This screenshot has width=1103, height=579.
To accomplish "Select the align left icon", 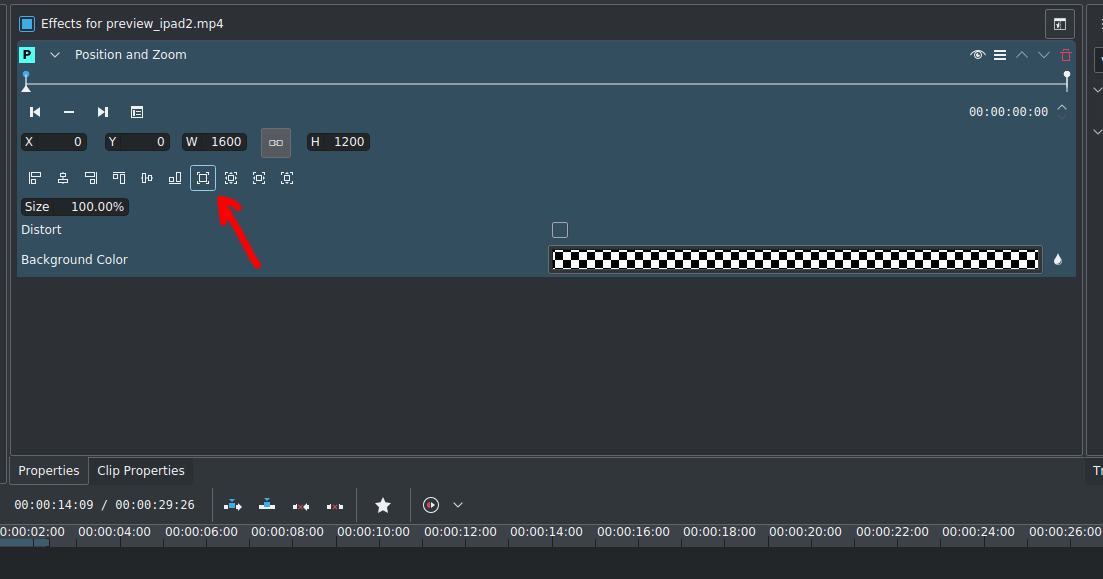I will click(x=35, y=177).
